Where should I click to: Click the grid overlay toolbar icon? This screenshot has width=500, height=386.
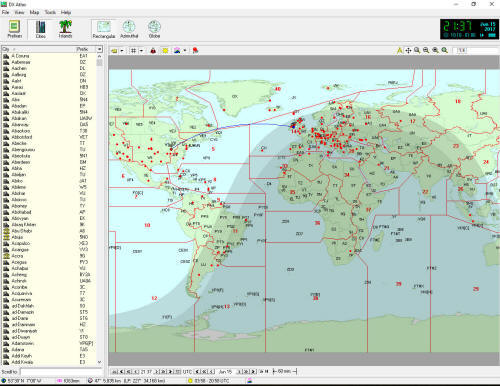[134, 51]
